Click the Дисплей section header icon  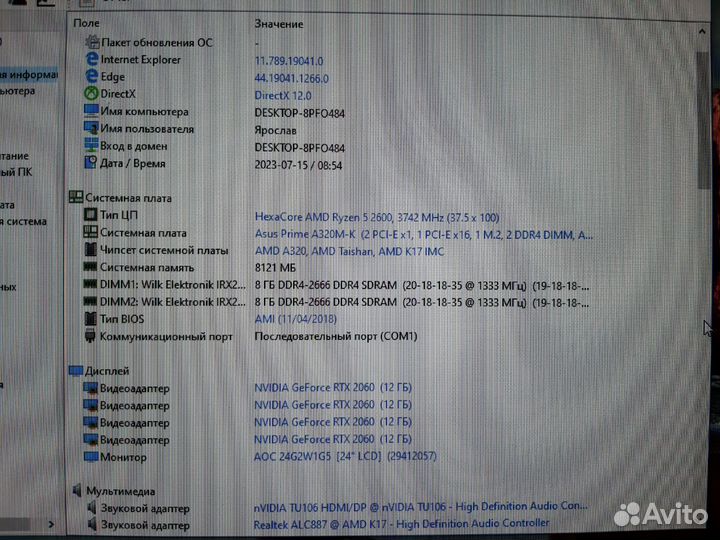[76, 370]
